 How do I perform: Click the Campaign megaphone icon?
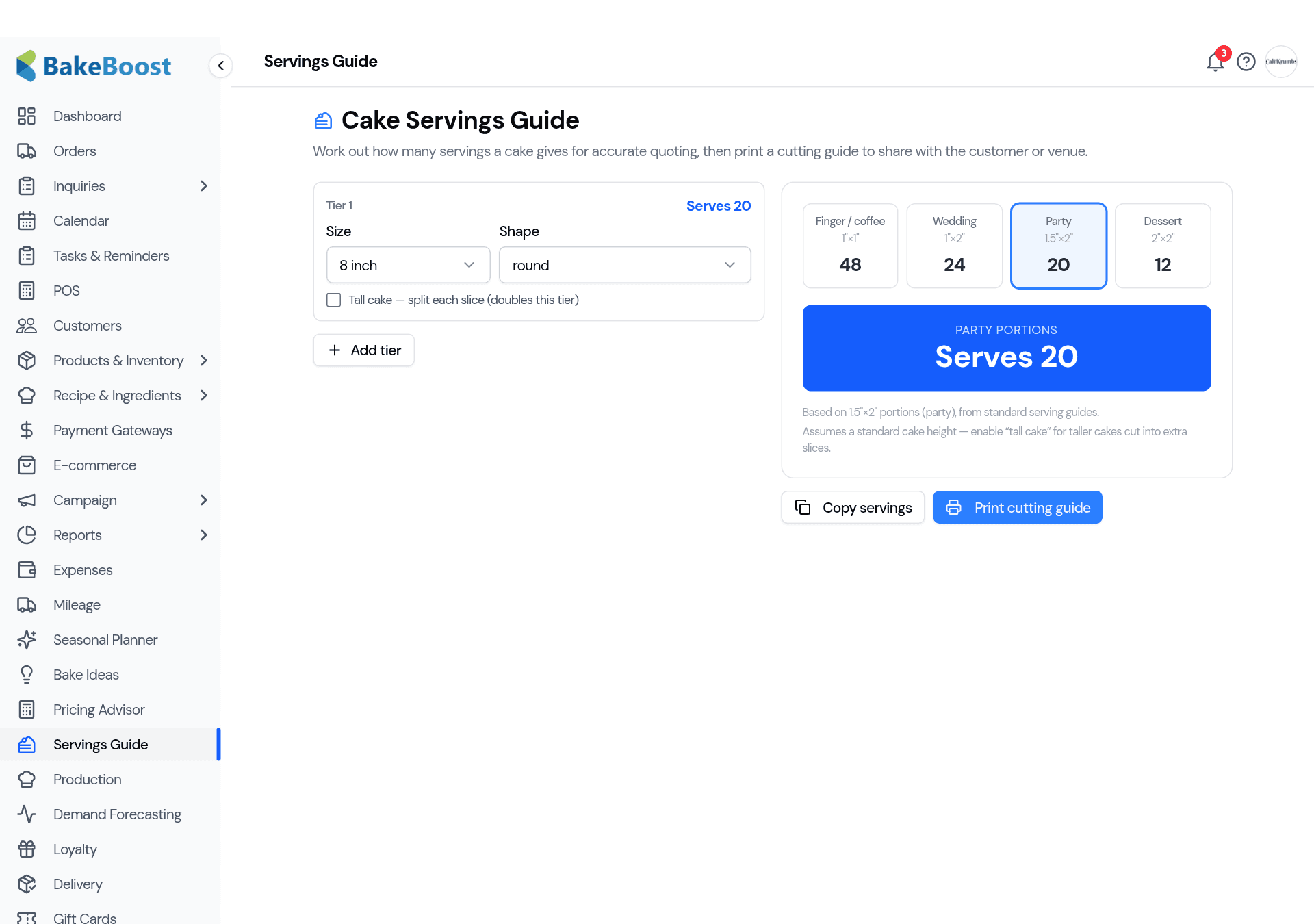point(27,500)
